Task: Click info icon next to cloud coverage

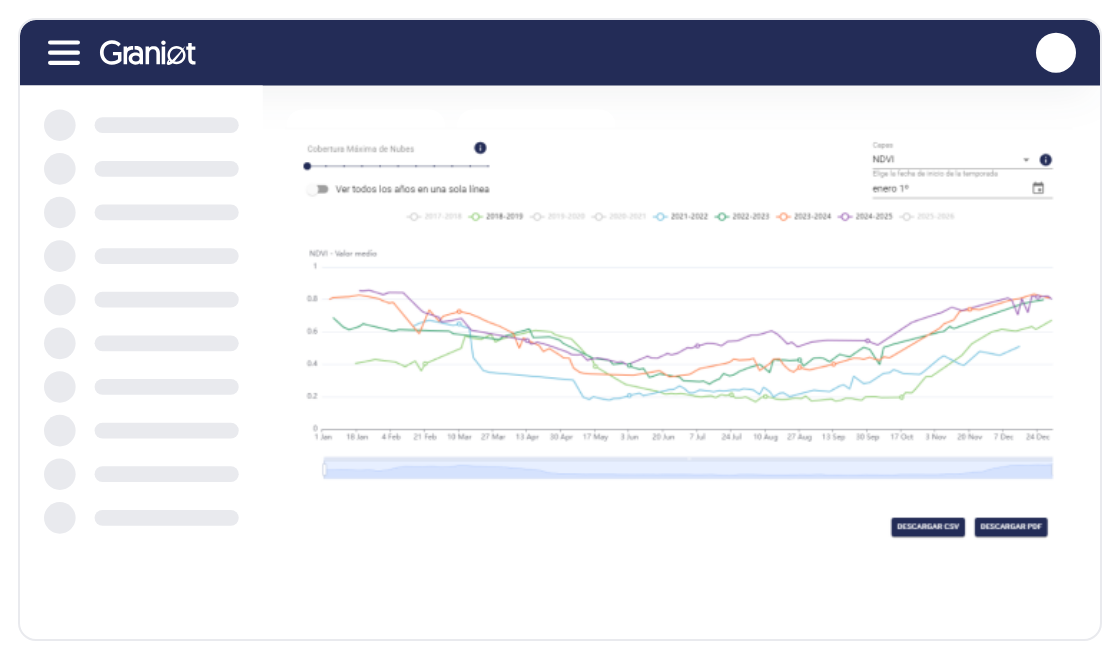Action: click(480, 148)
